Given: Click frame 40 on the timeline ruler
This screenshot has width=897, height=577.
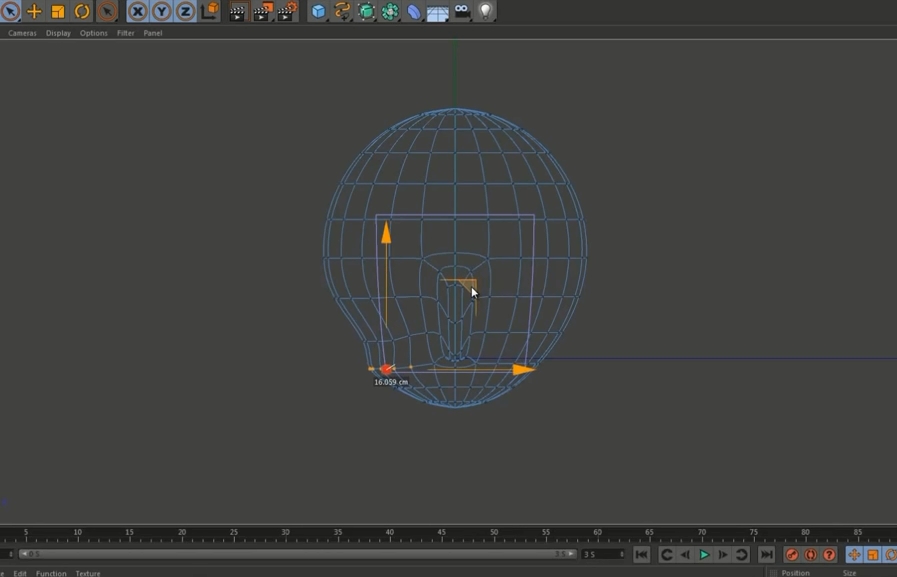Looking at the screenshot, I should click(390, 532).
